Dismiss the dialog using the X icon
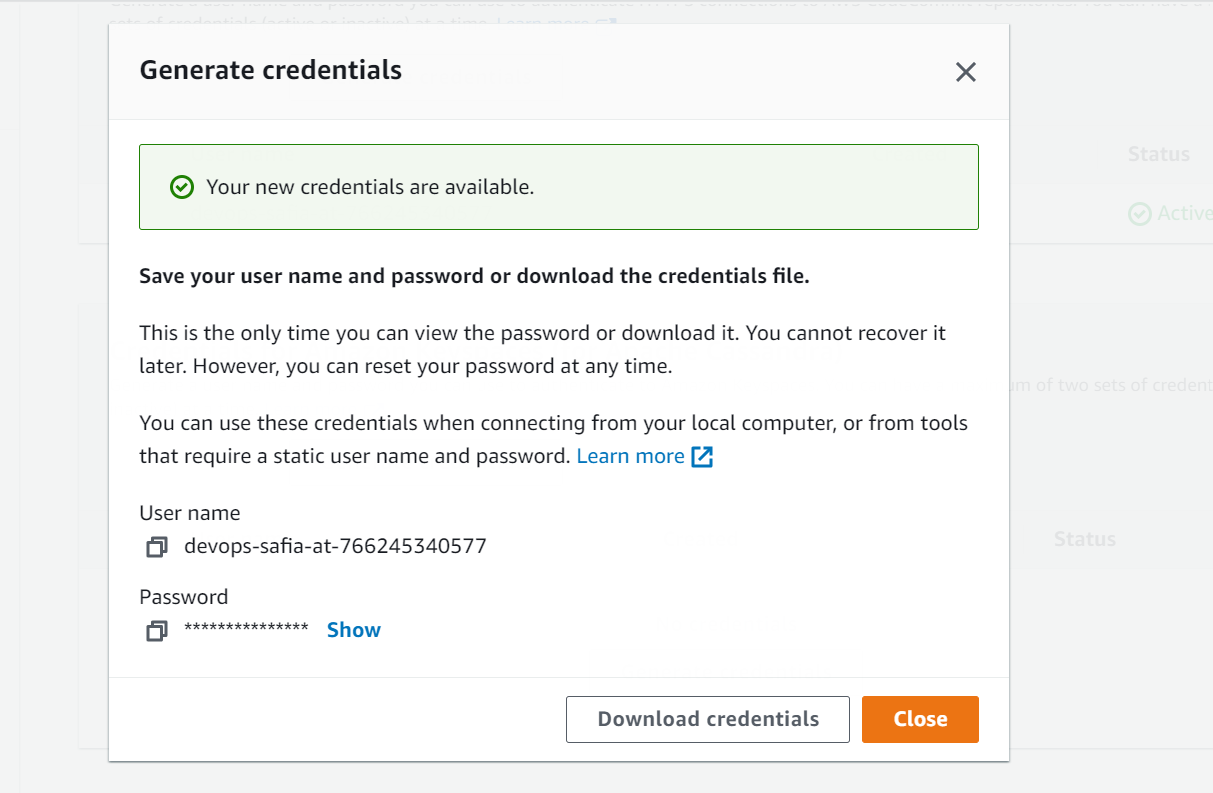 tap(965, 72)
